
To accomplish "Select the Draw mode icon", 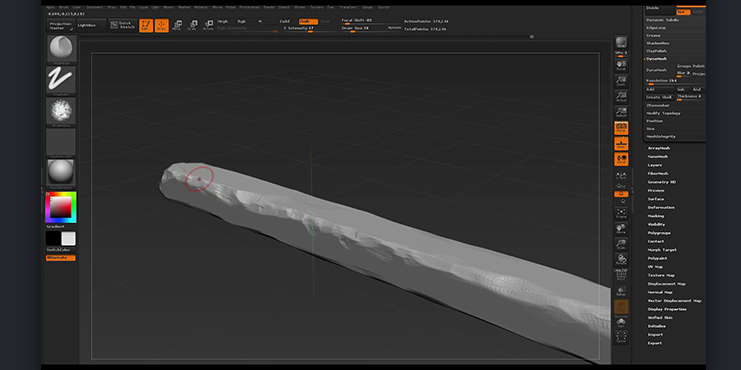I will point(162,26).
